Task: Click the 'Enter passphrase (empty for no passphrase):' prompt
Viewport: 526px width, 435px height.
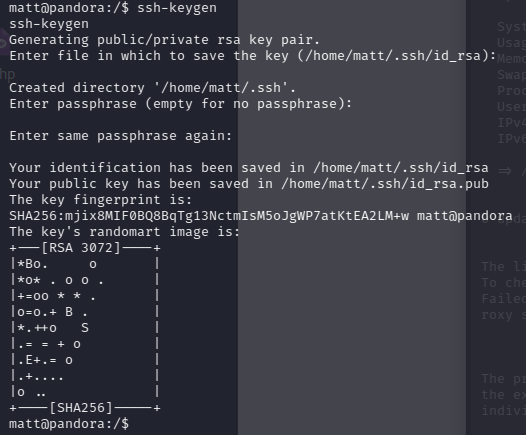Action: [x=180, y=104]
